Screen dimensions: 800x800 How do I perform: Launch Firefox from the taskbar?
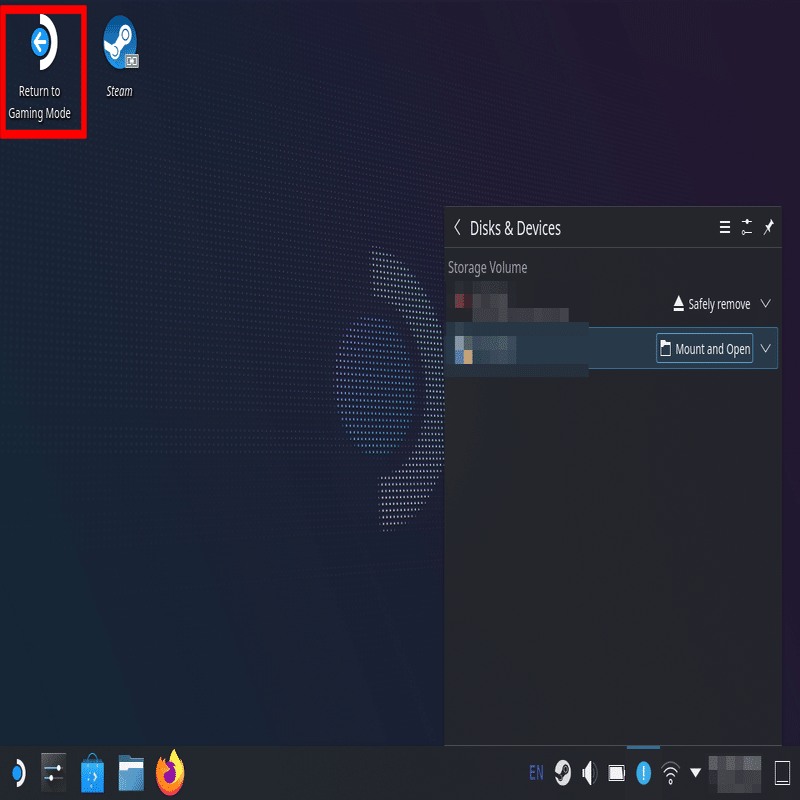(169, 773)
